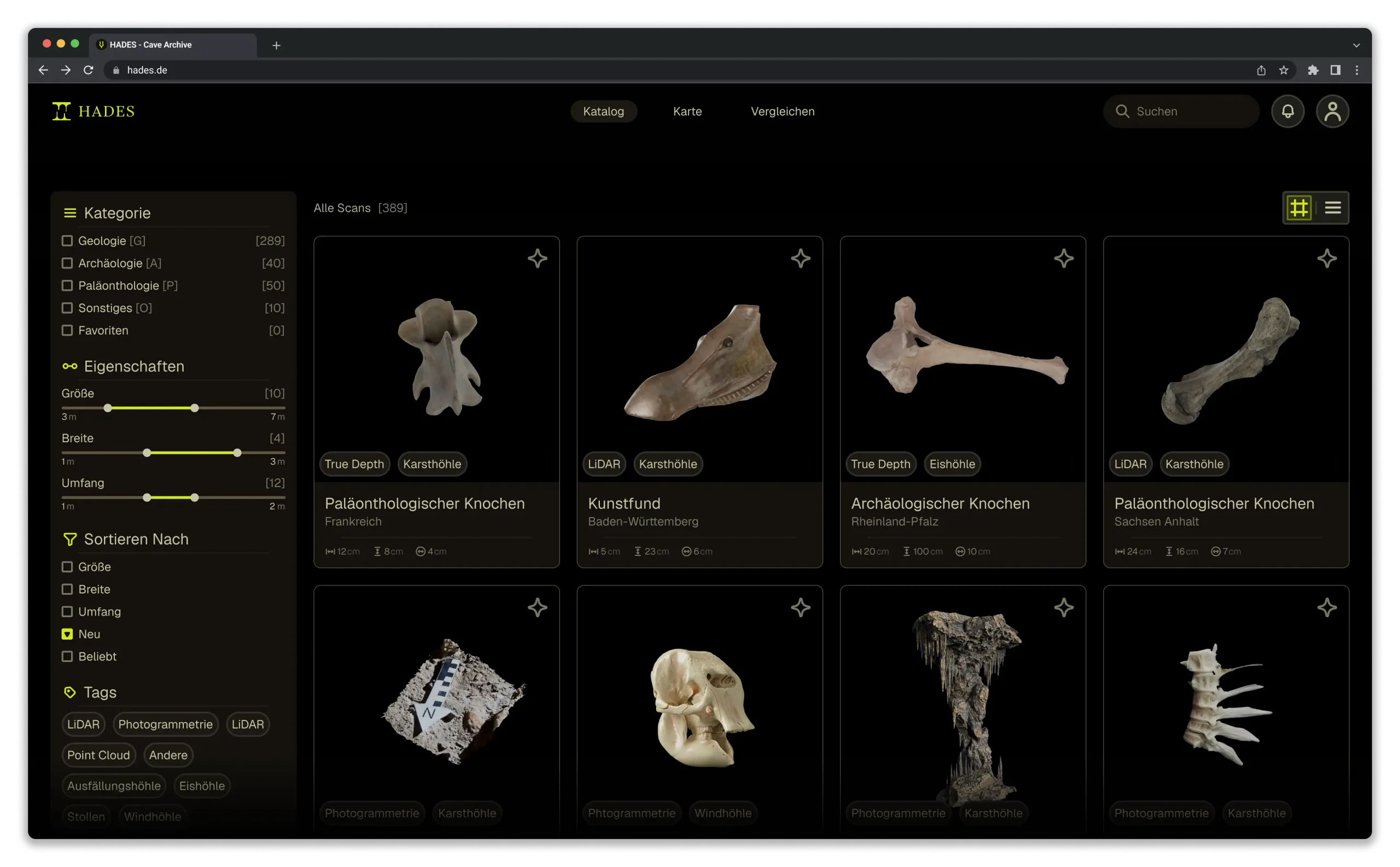Click the Breite slider left handle
This screenshot has height=867, width=1400.
[x=147, y=453]
